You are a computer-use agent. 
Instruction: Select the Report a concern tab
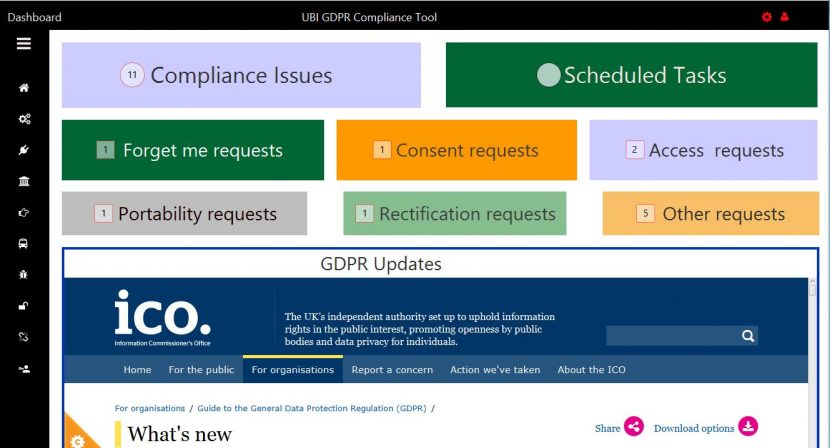tap(392, 370)
